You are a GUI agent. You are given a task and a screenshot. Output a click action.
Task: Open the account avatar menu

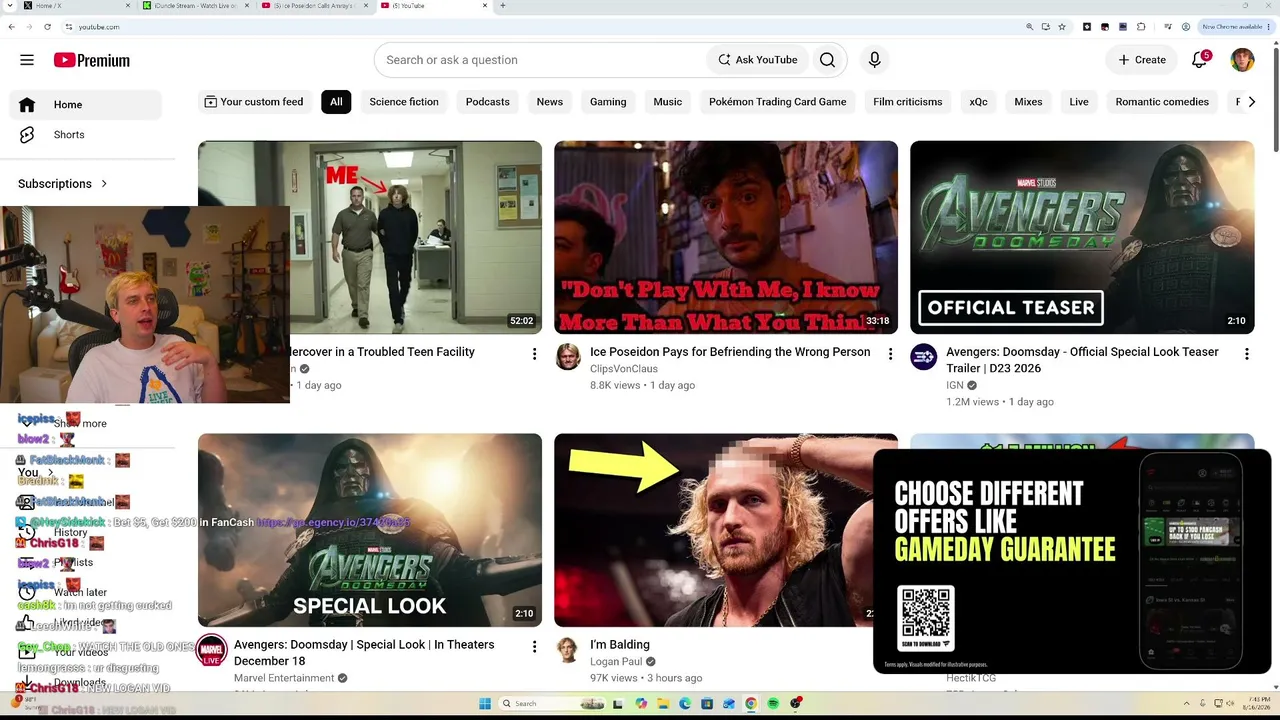point(1242,60)
